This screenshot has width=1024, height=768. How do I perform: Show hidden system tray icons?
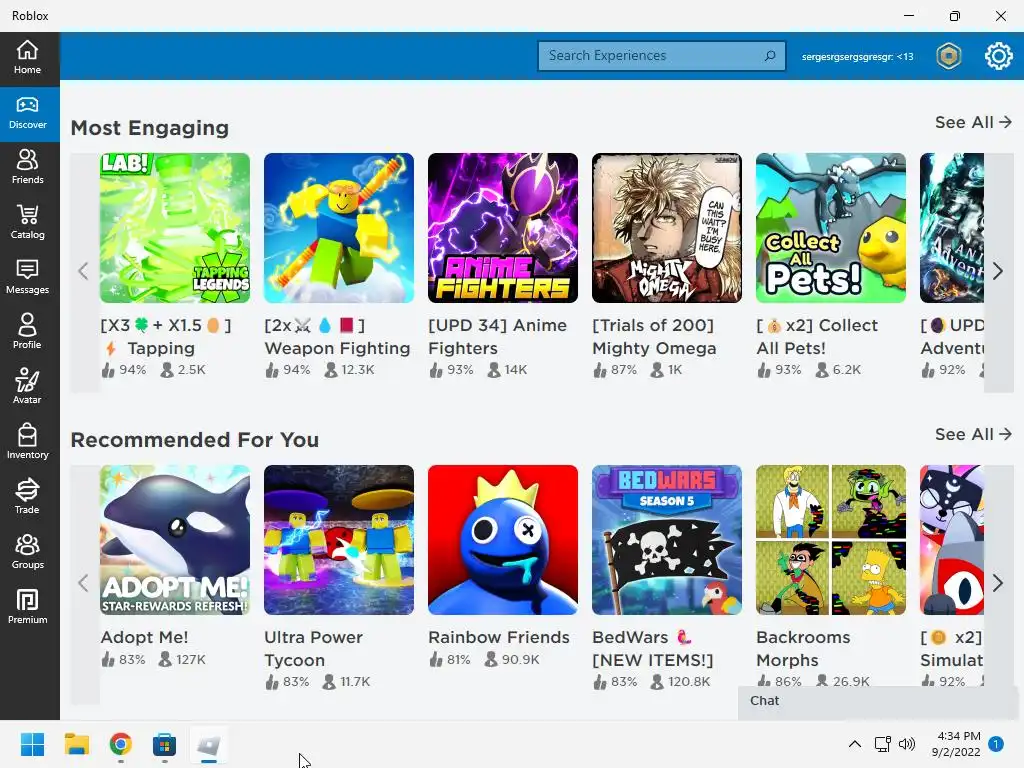(x=855, y=744)
